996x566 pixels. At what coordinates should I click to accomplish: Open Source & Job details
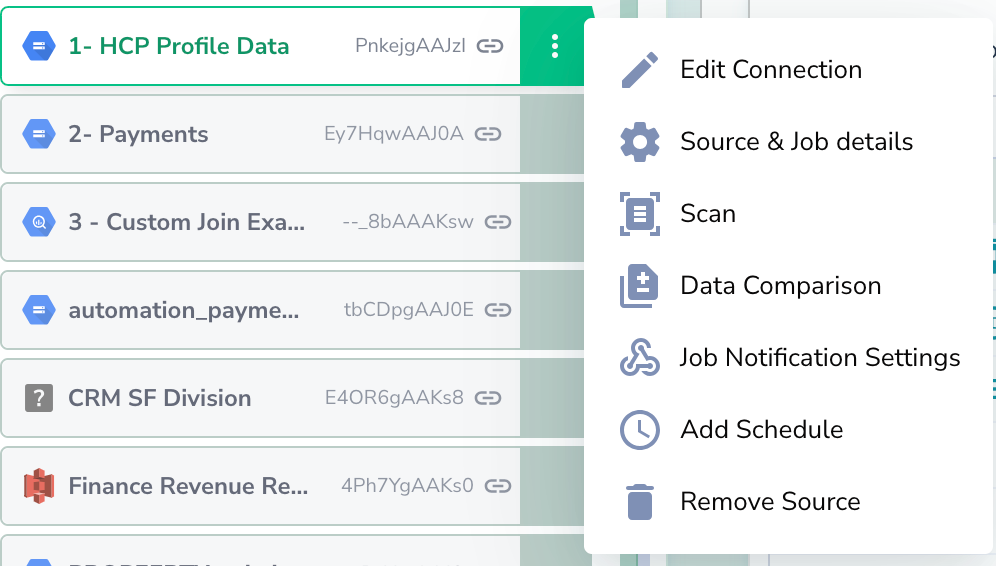click(x=796, y=142)
